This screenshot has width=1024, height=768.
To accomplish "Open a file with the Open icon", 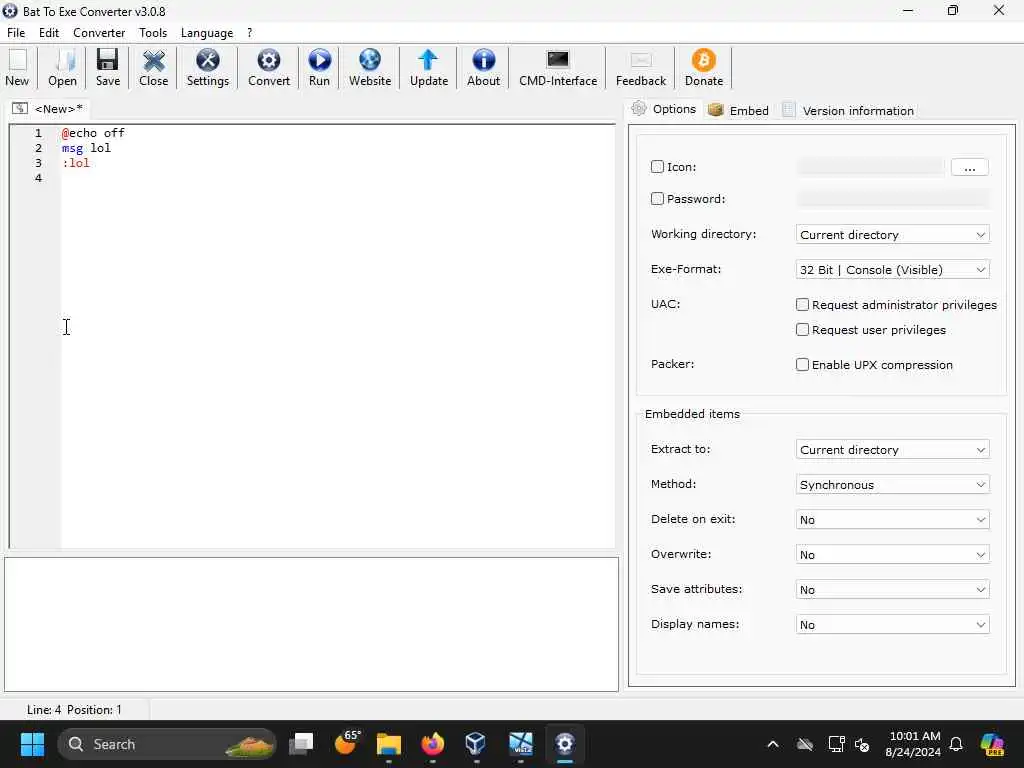I will point(63,68).
